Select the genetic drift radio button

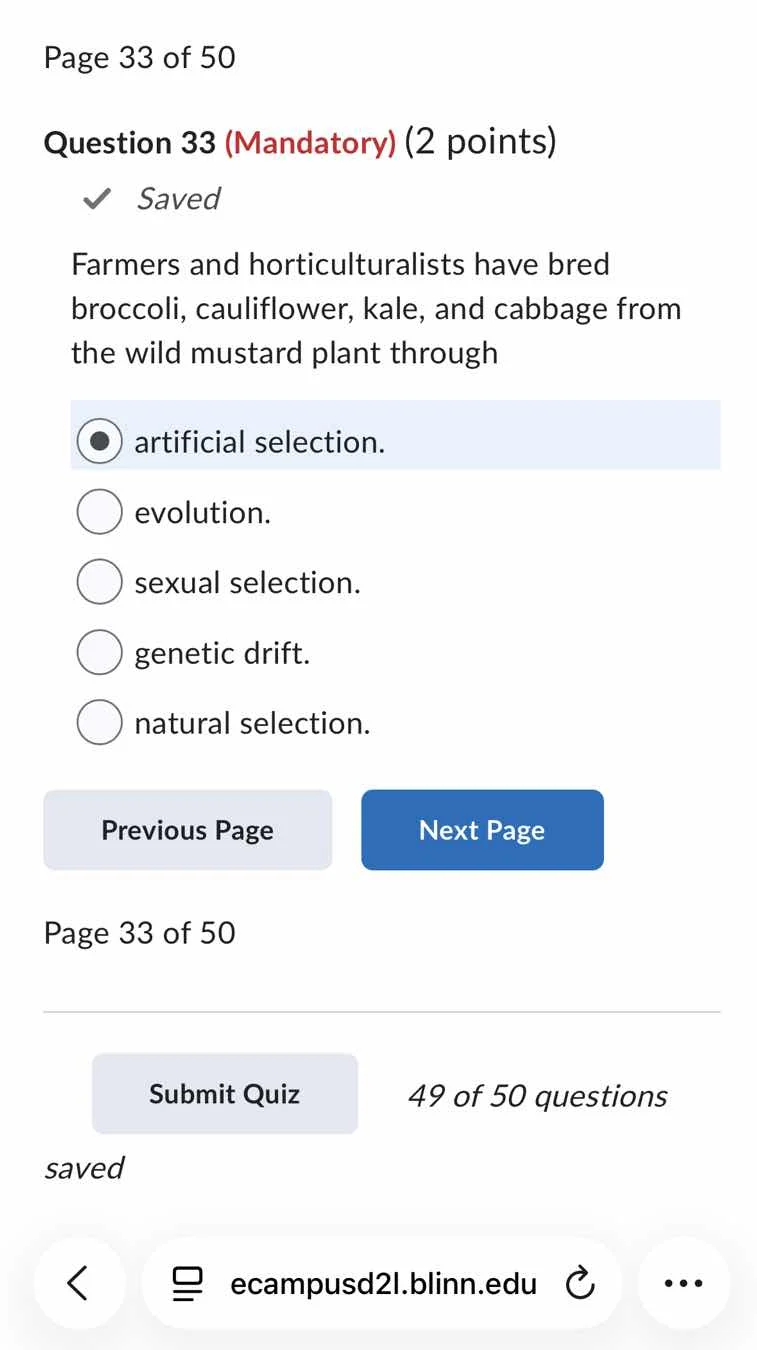tap(99, 652)
